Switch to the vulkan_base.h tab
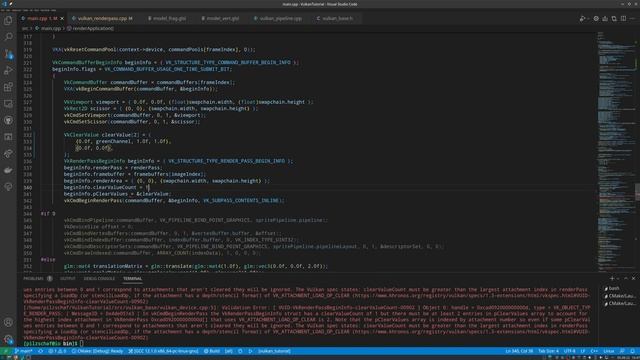This screenshot has width=640, height=360. (x=335, y=18)
